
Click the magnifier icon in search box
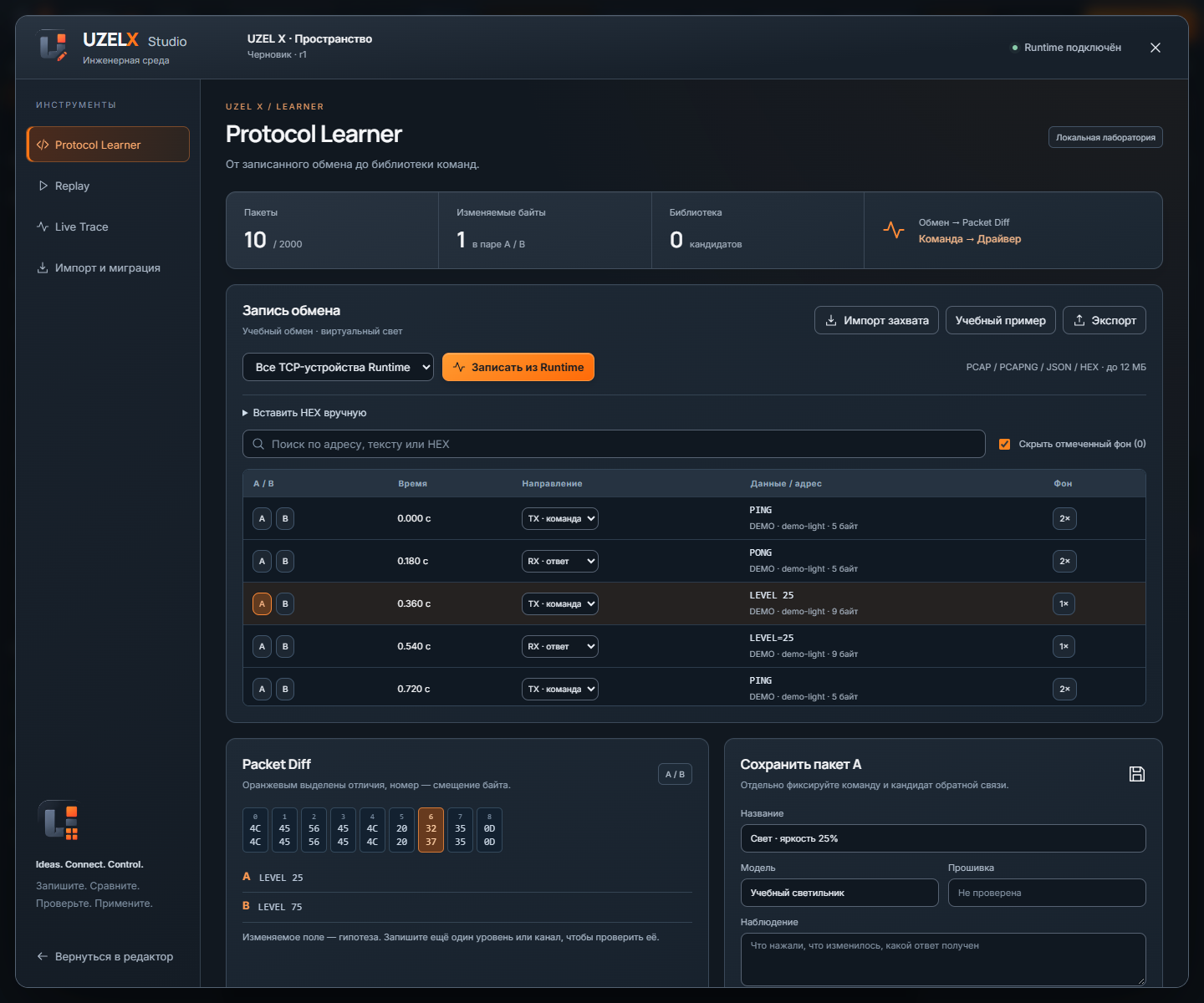point(258,444)
